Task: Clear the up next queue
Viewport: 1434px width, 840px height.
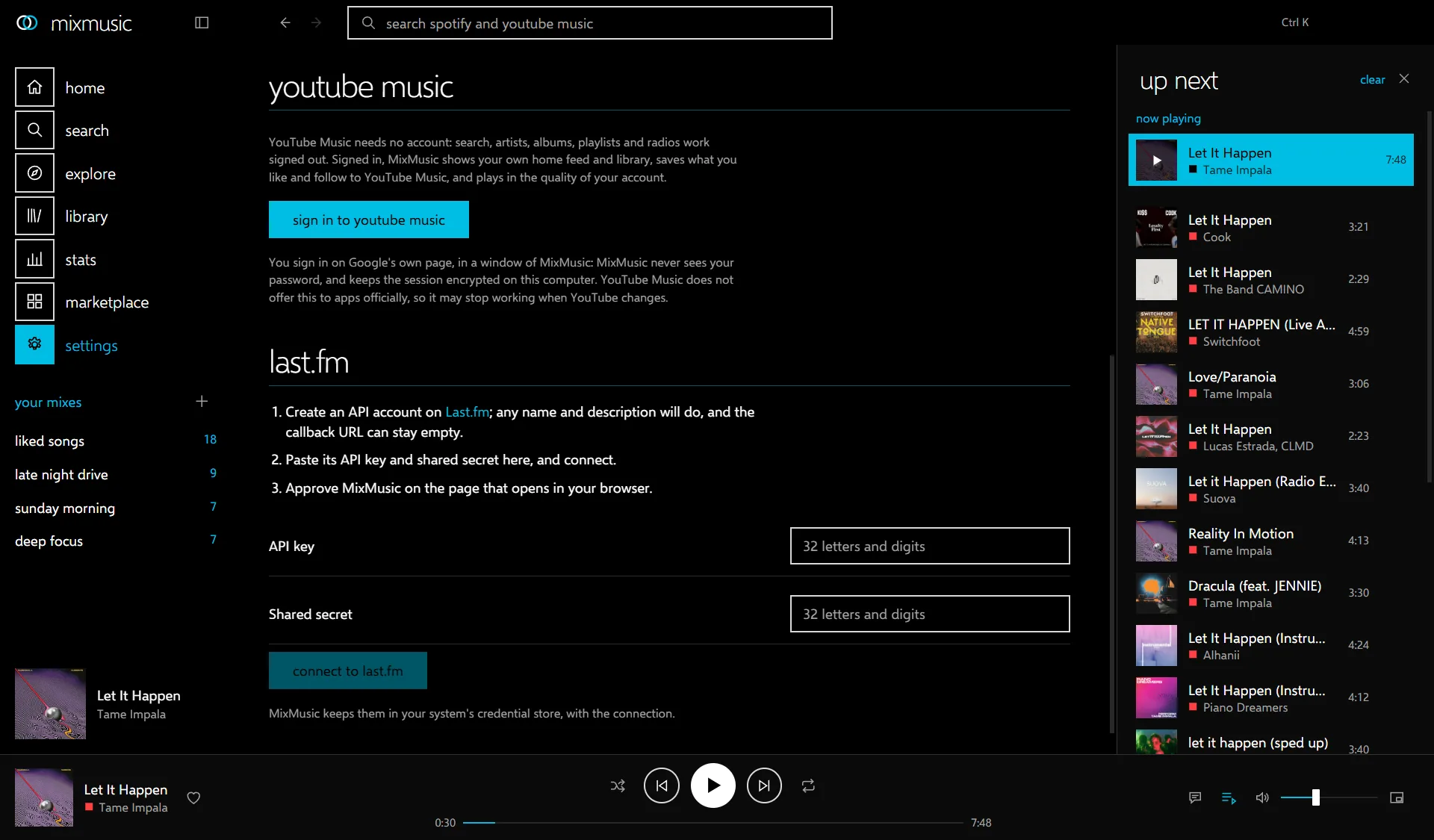Action: coord(1372,79)
